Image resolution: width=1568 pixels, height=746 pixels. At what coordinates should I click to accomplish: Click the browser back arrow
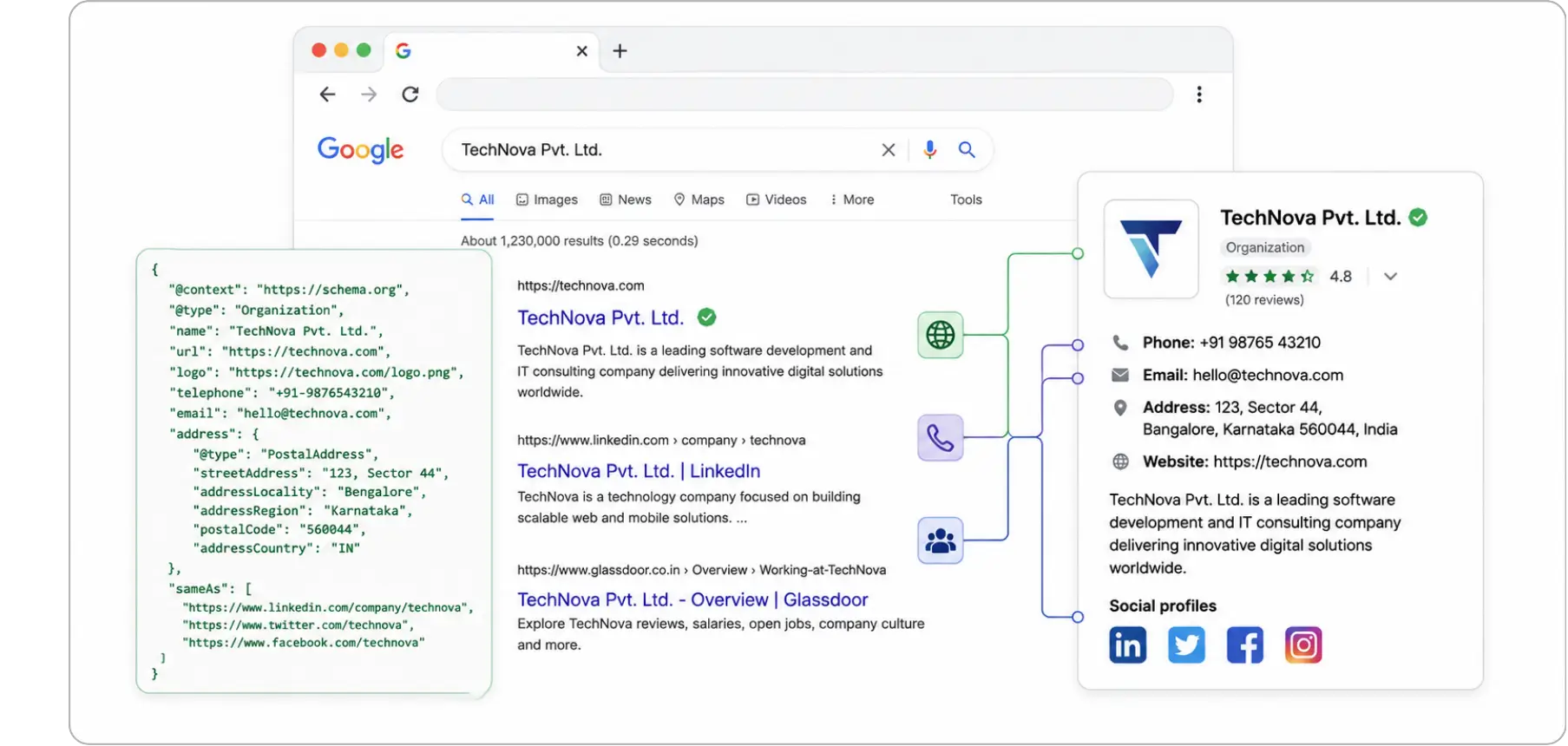pos(327,95)
